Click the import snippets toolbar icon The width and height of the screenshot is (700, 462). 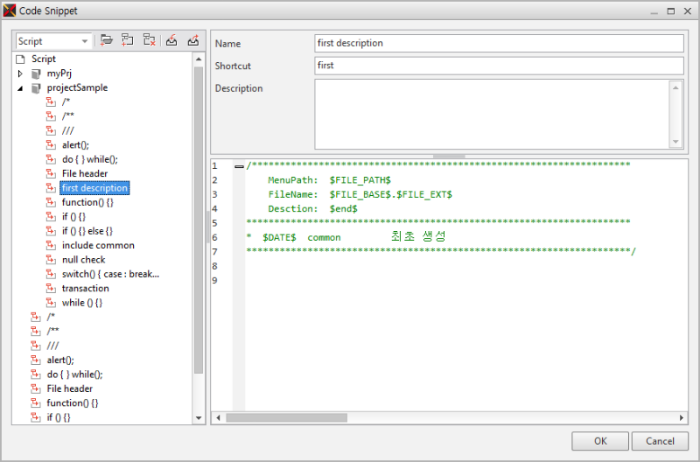pyautogui.click(x=171, y=41)
